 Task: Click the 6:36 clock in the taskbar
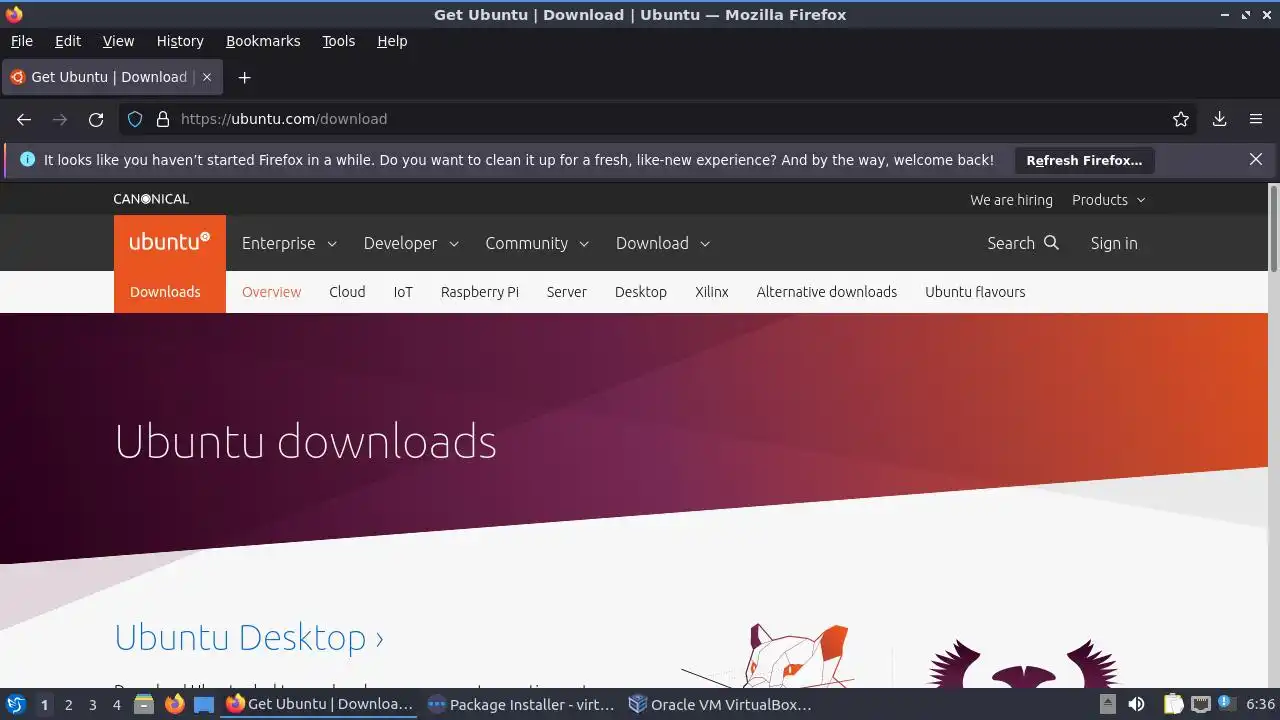(x=1261, y=704)
